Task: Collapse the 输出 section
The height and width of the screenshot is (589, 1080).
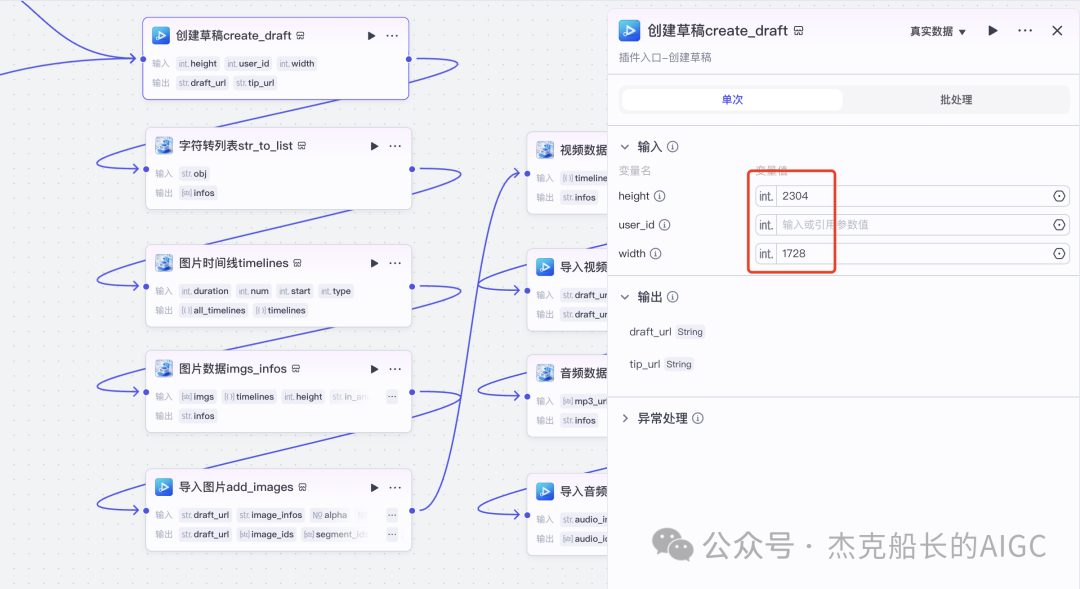Action: tap(625, 297)
